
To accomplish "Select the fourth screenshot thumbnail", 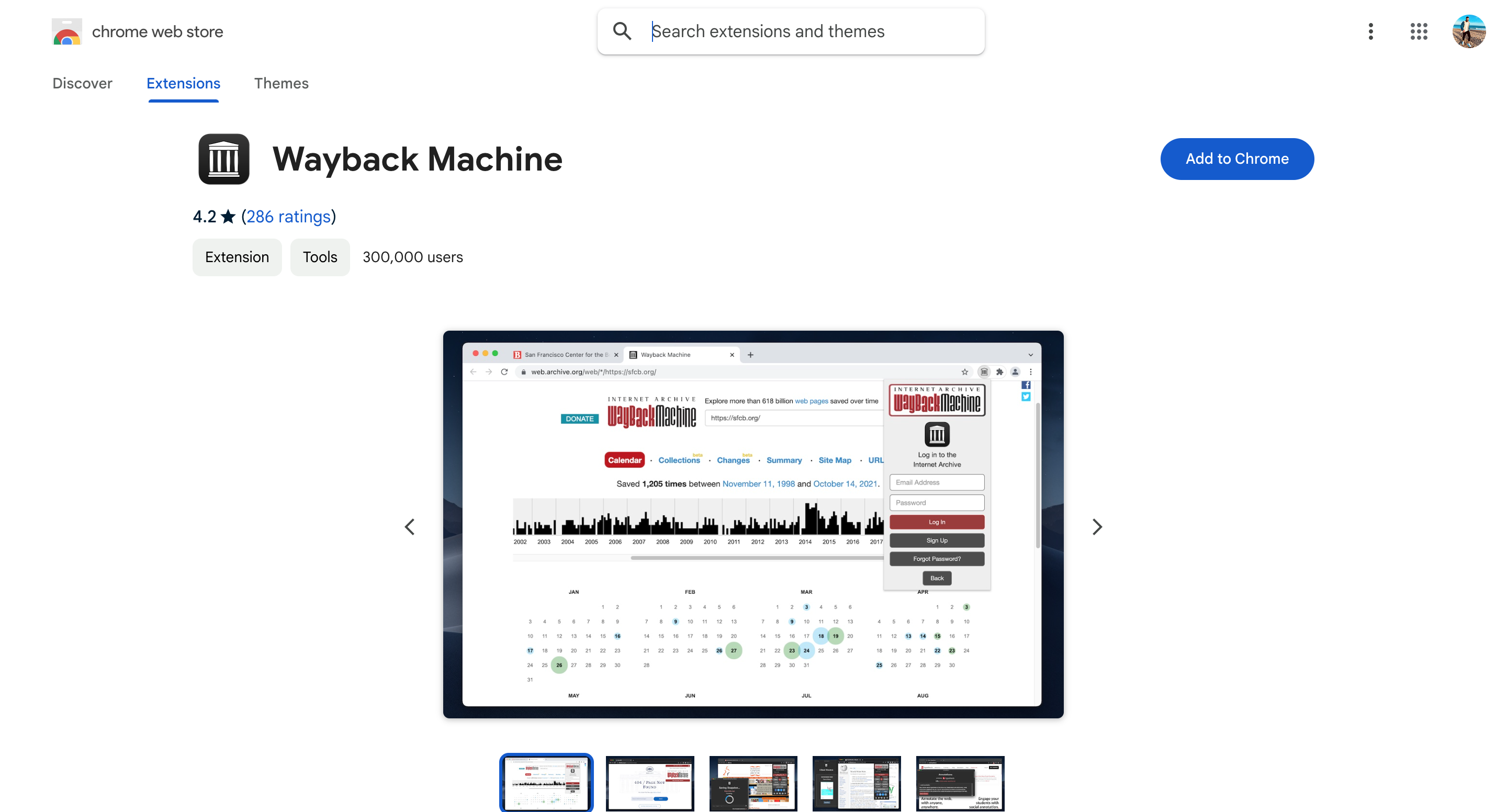I will click(857, 783).
